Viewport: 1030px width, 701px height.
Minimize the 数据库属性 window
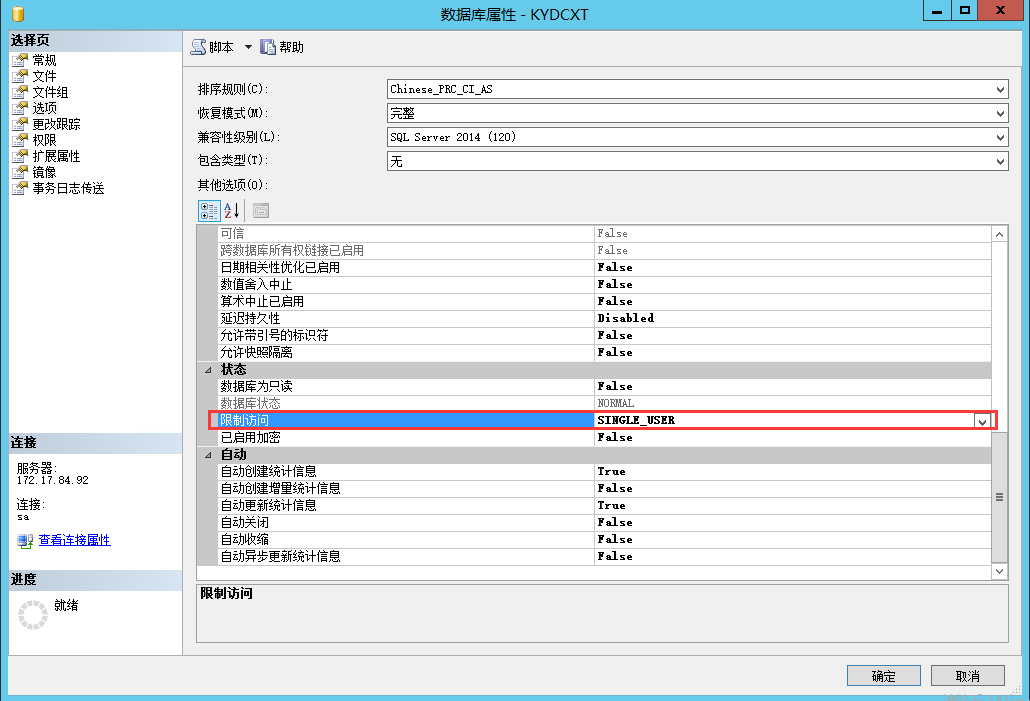coord(937,11)
